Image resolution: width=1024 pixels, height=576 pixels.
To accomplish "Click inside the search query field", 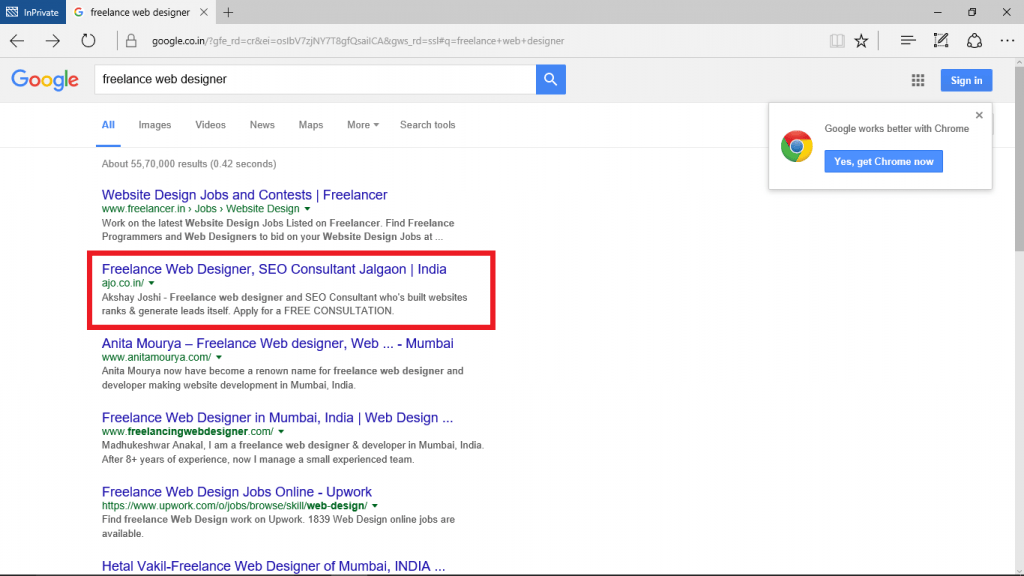I will click(x=300, y=78).
